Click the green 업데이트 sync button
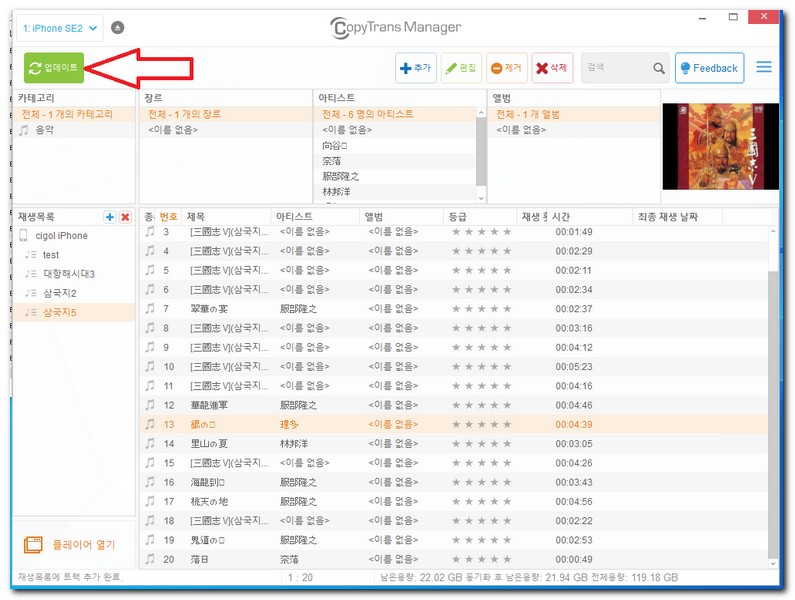795x600 pixels. 54,68
